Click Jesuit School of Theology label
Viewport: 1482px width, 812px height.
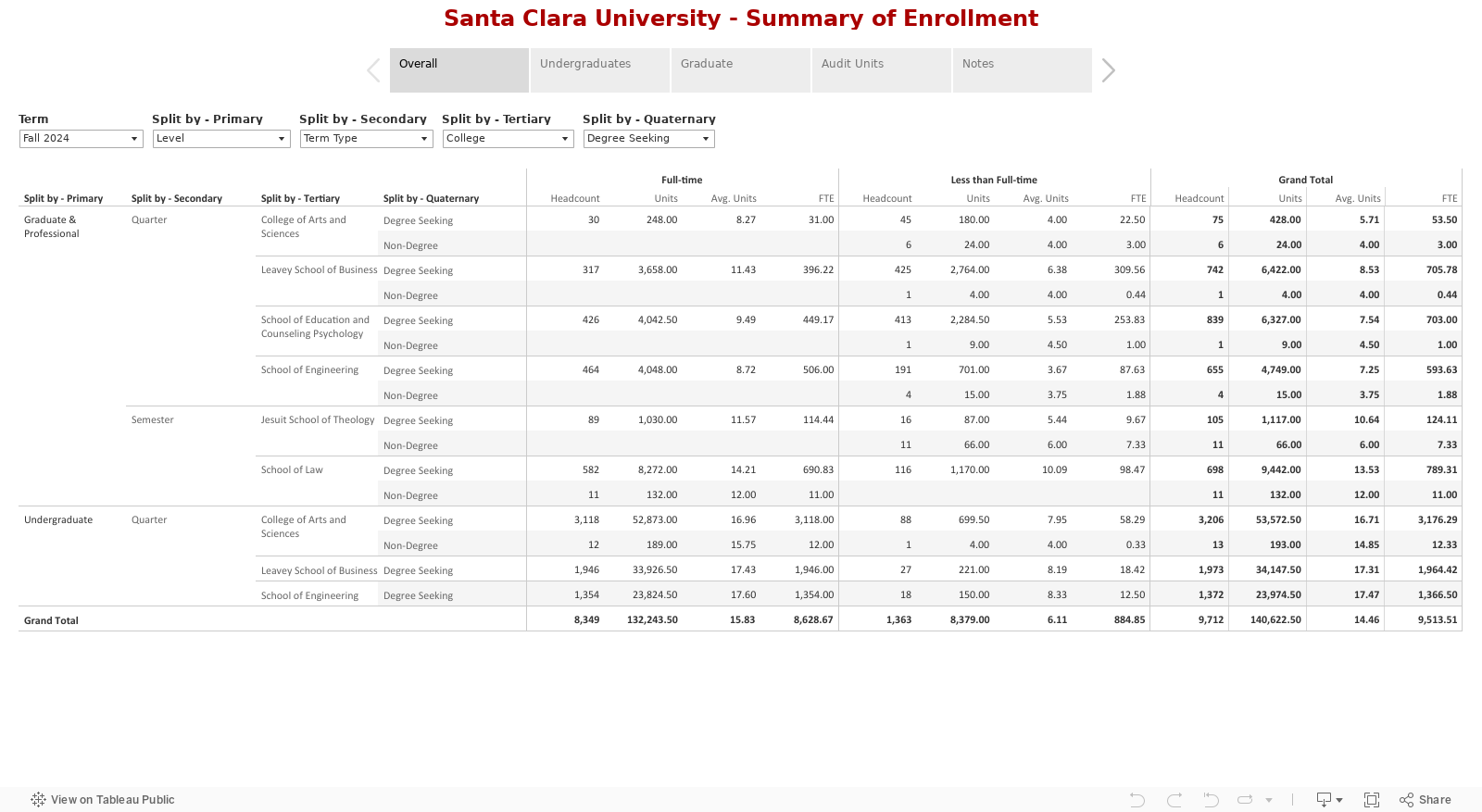pos(318,420)
